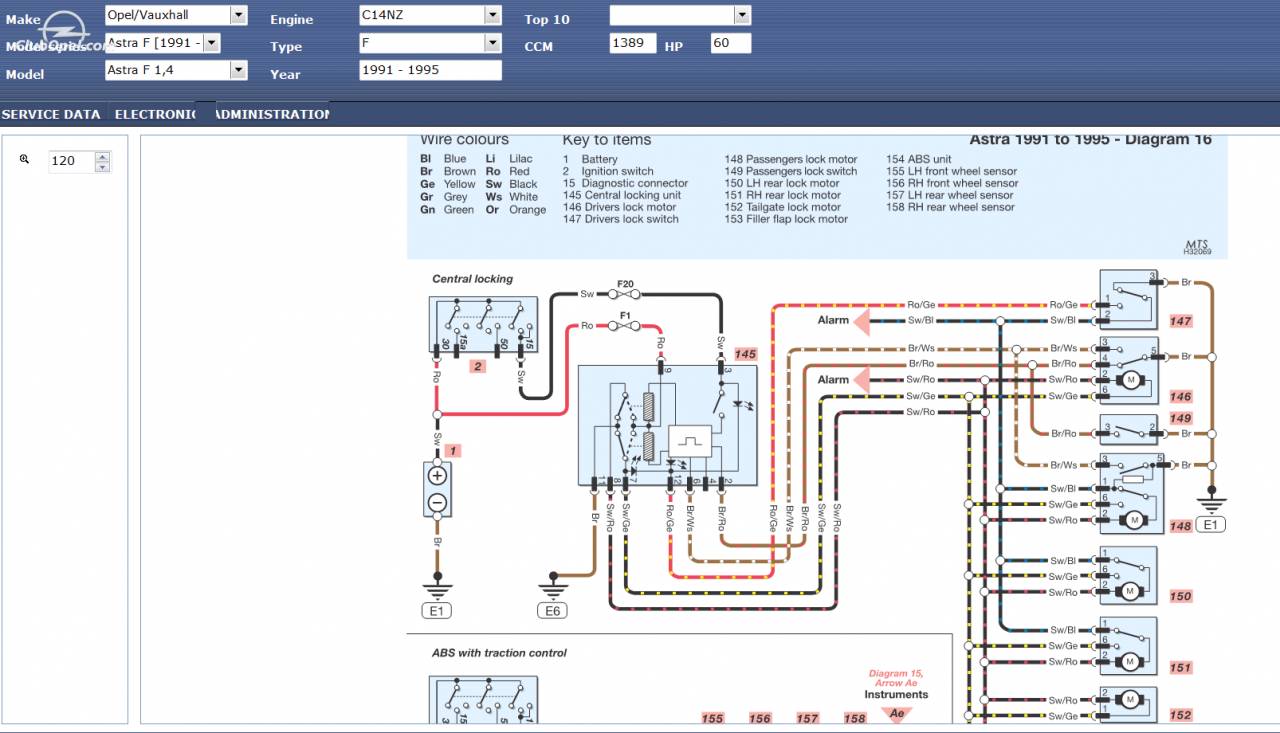Screen dimensions: 1280x733
Task: Click the battery symbol labeled 1
Action: pyautogui.click(x=437, y=489)
